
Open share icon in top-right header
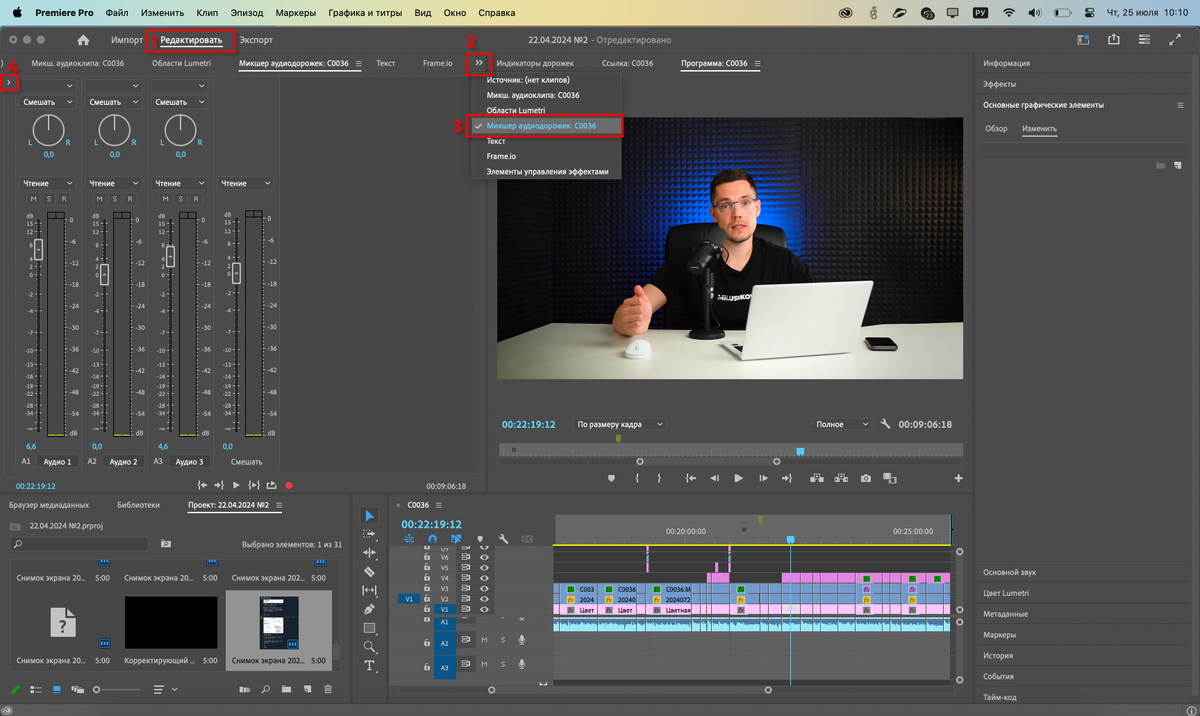1114,40
